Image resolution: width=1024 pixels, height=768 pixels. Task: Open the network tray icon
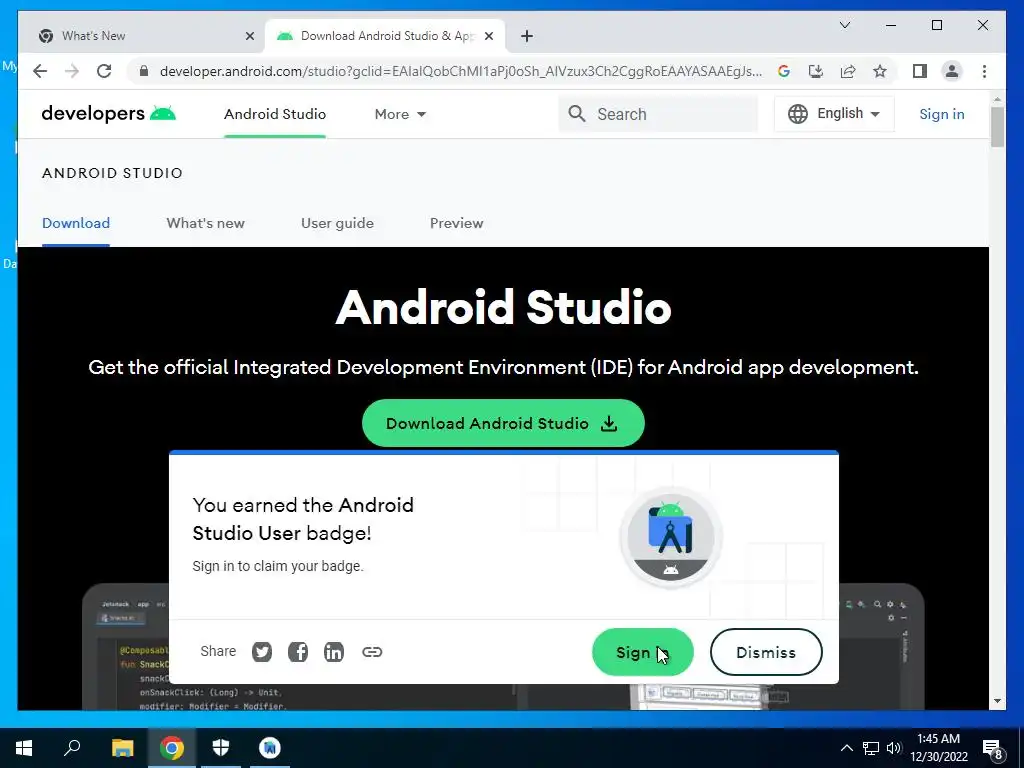(871, 748)
